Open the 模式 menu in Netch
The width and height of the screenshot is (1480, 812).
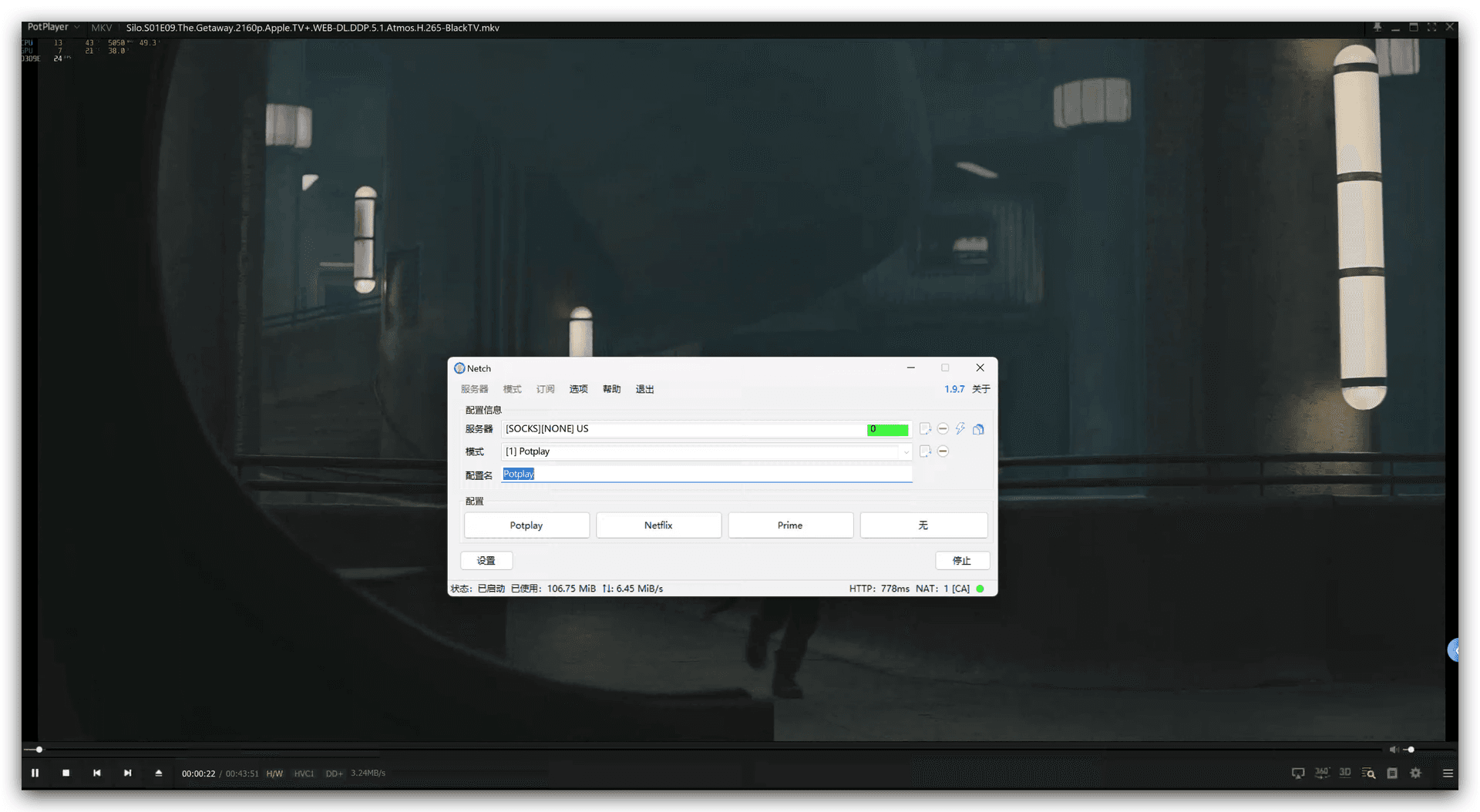(513, 389)
